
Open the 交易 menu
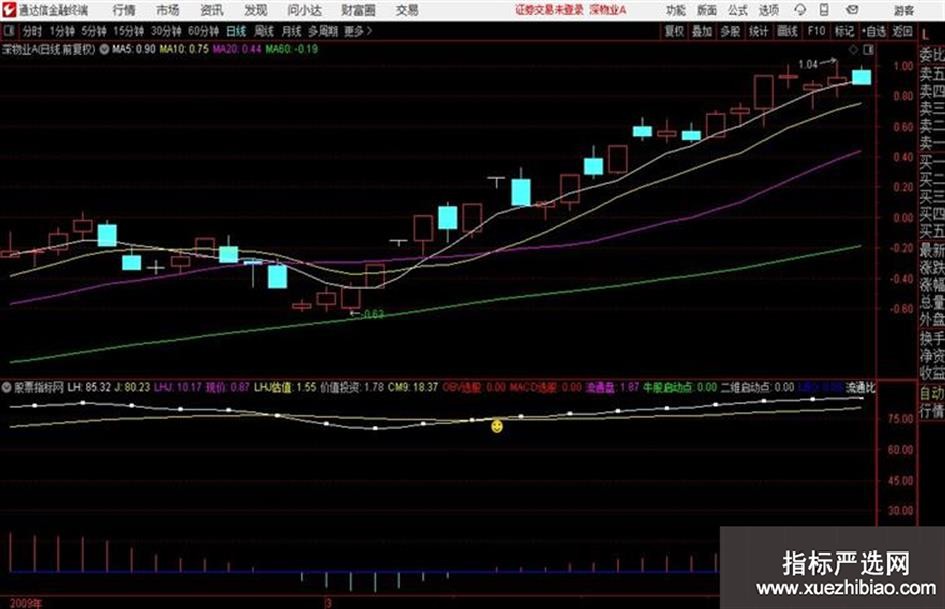click(x=407, y=10)
